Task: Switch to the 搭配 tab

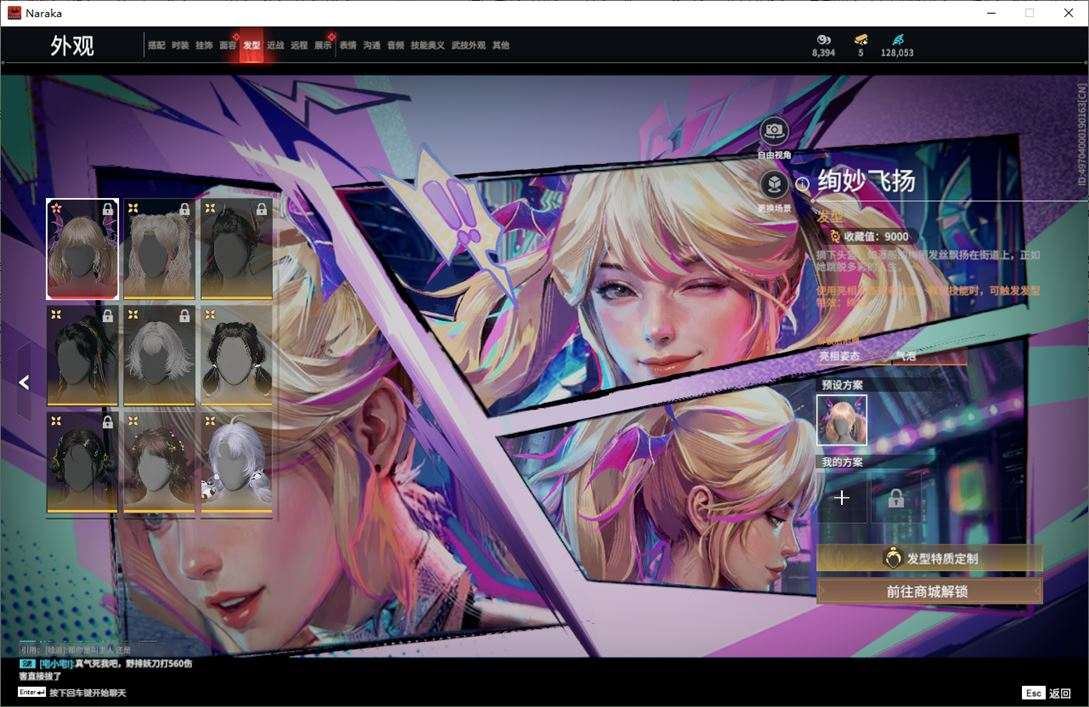Action: pyautogui.click(x=156, y=45)
